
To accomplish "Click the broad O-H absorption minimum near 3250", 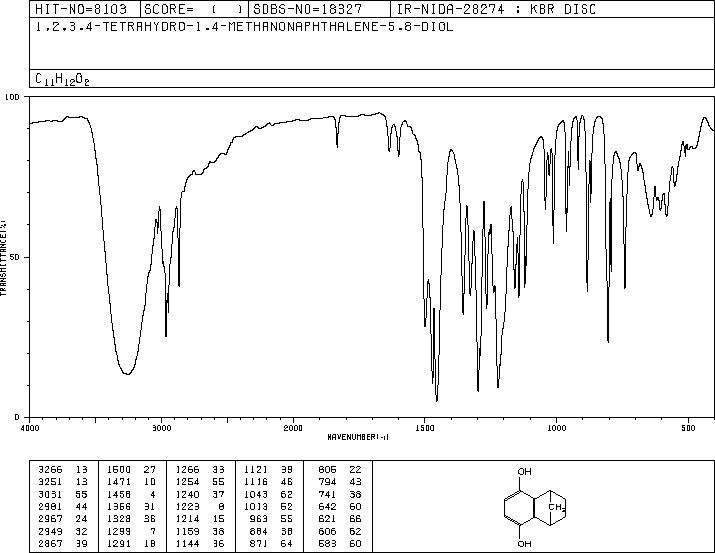I will point(128,374).
